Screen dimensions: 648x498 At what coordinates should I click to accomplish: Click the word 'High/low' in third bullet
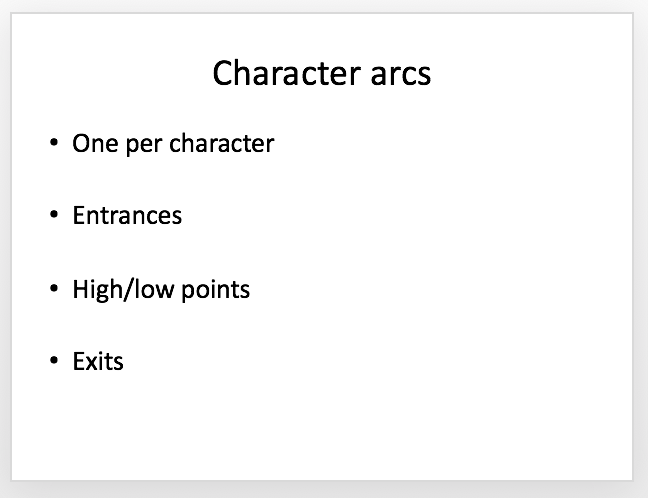123,289
